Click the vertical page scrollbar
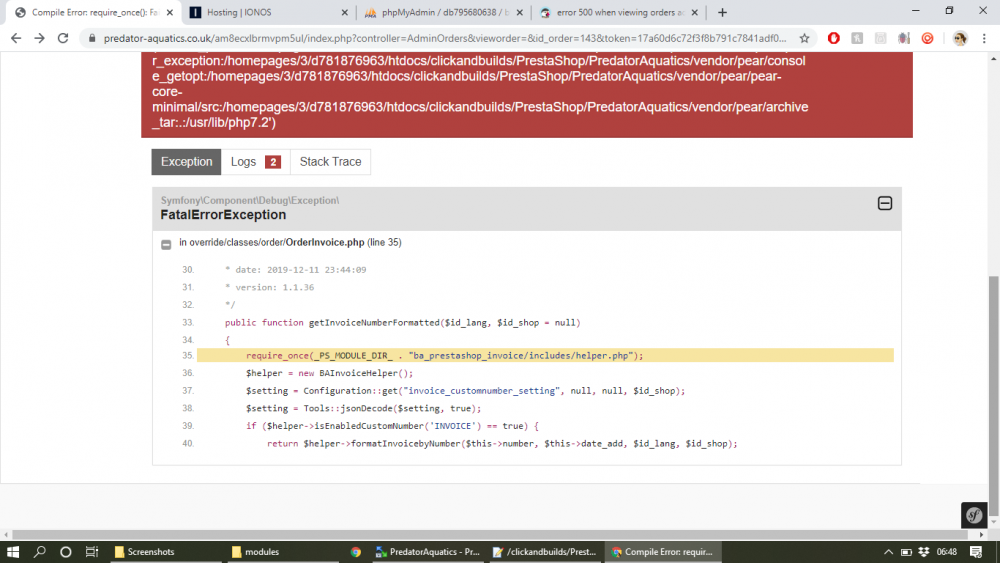1000x563 pixels. (x=994, y=395)
